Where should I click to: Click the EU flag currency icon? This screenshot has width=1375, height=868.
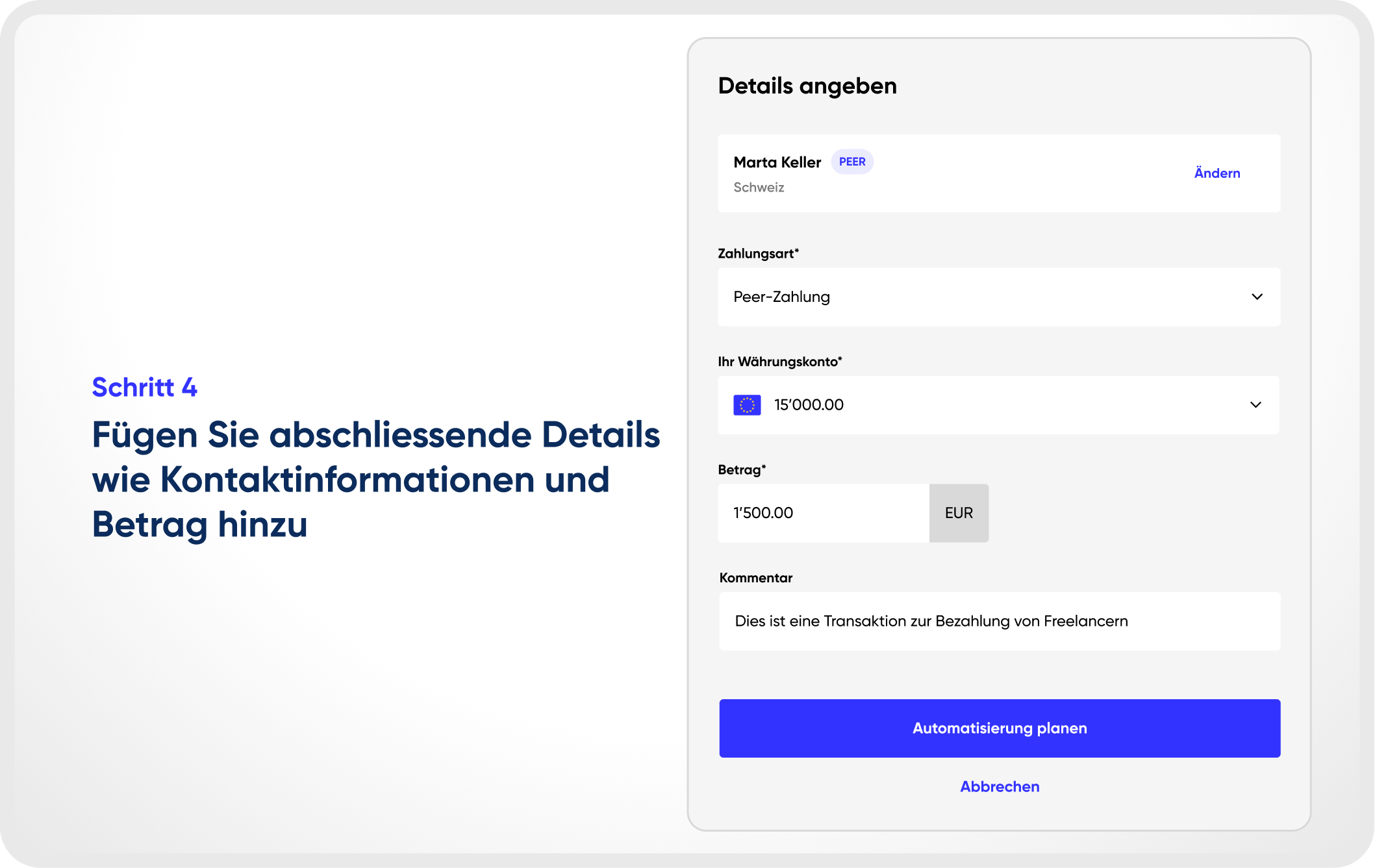pos(747,404)
